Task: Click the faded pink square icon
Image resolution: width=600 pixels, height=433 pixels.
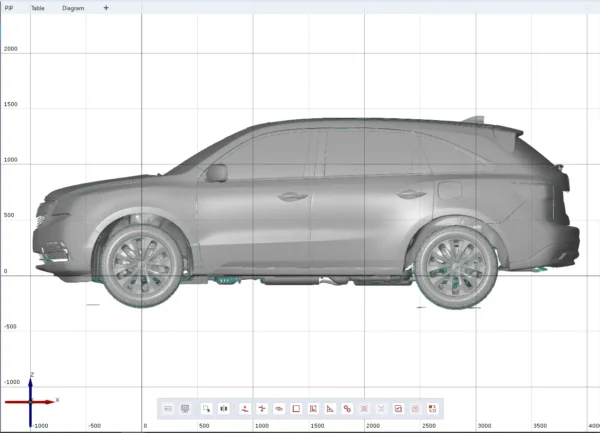Action: [x=415, y=409]
